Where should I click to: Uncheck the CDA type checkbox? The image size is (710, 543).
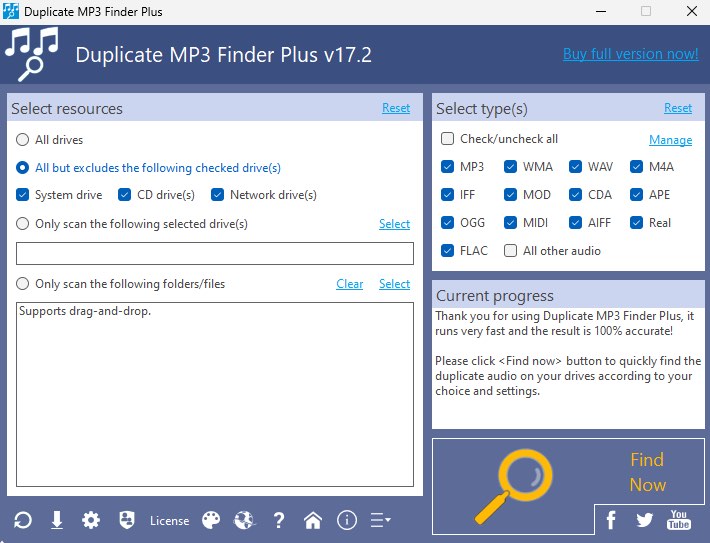point(576,195)
